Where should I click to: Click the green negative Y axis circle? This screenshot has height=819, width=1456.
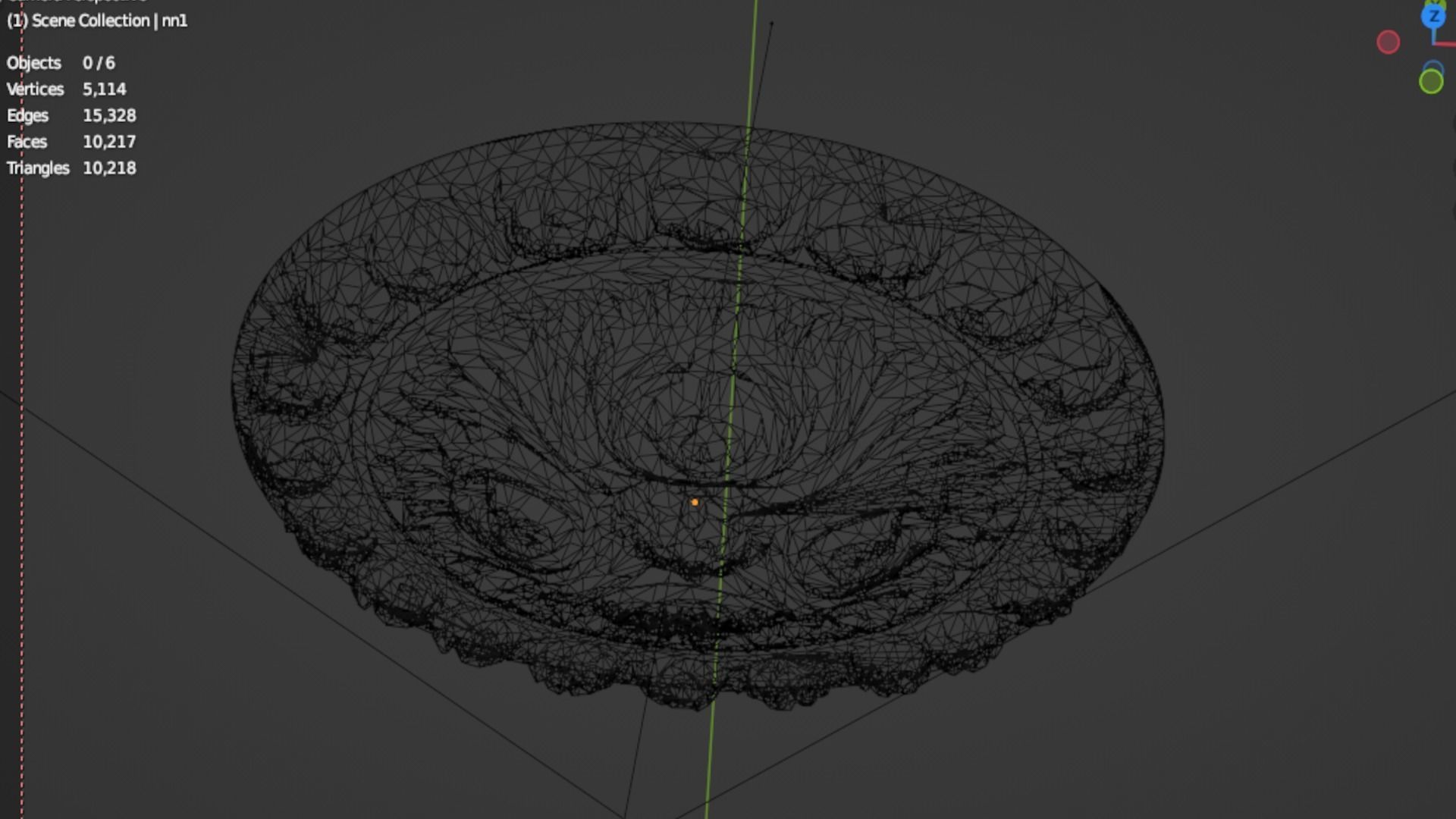[x=1431, y=82]
